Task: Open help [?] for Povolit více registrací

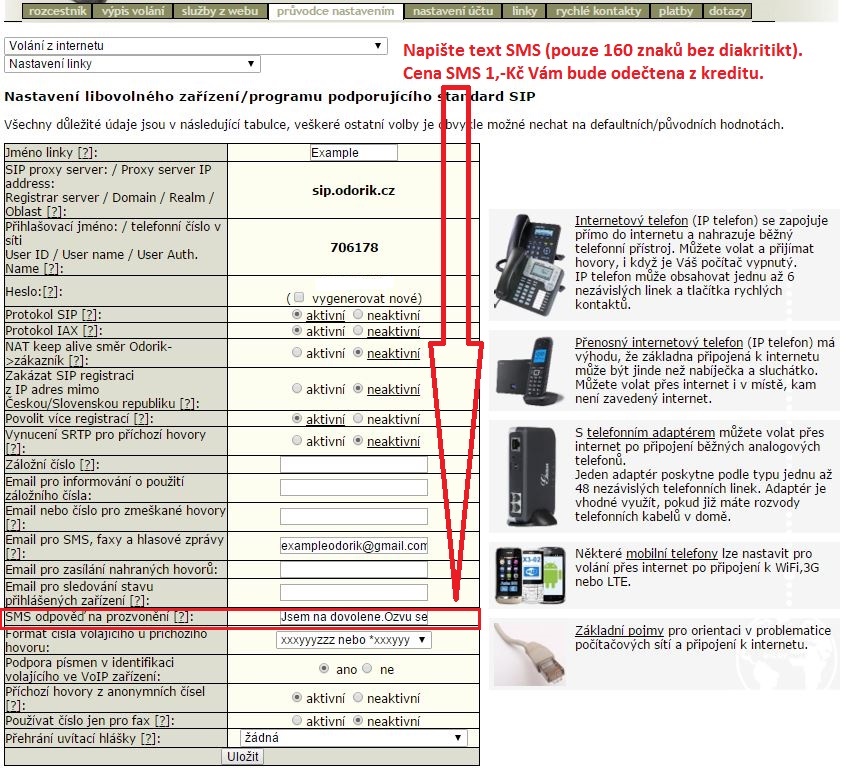Action: click(141, 419)
